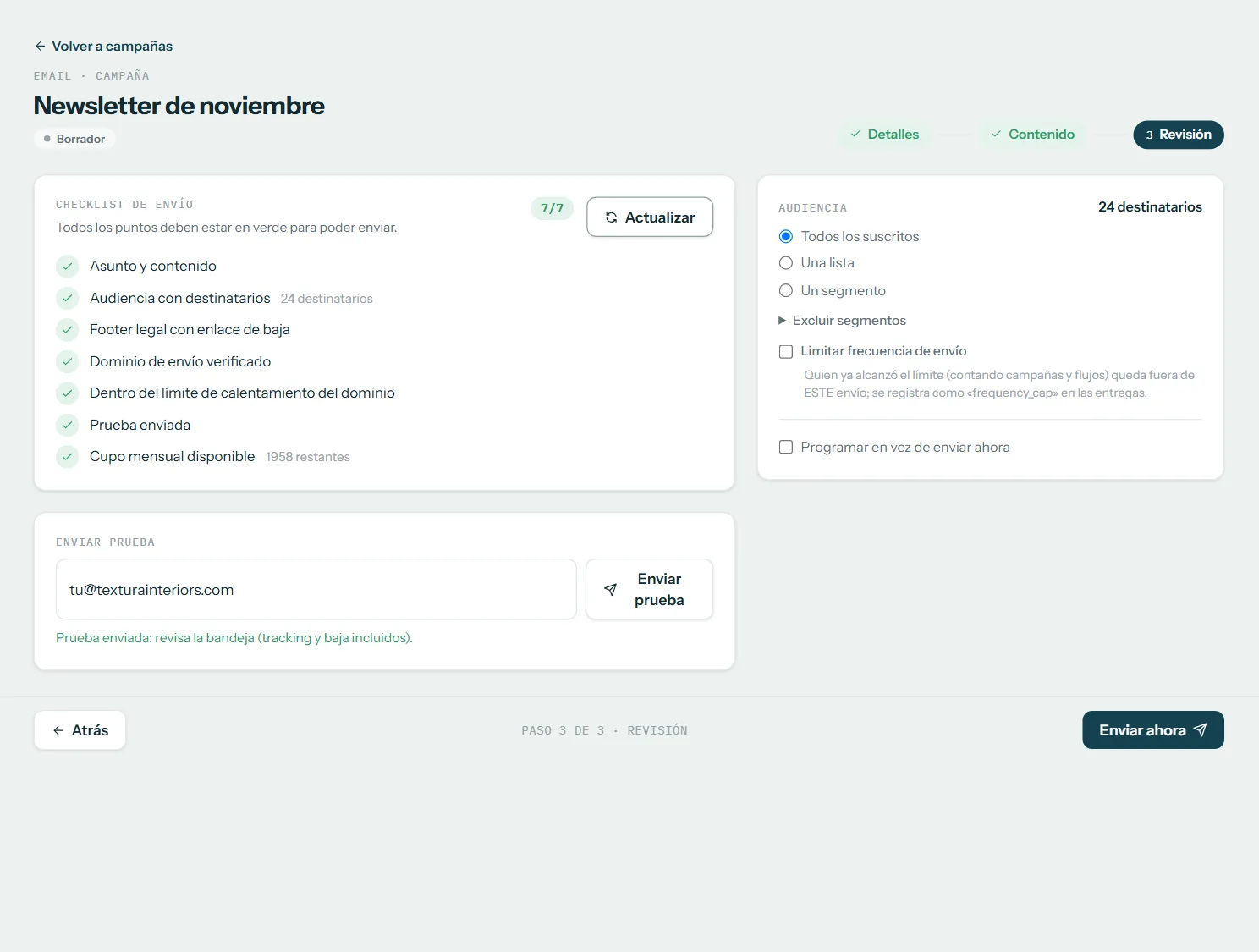Screen dimensions: 1259x952
Task: Click the Atrás button
Action: coord(80,730)
